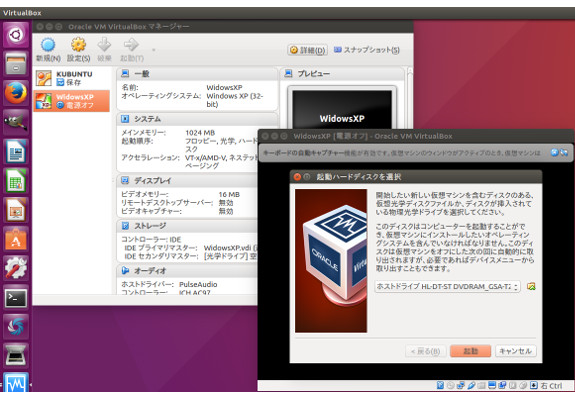This screenshot has height=400, width=575.
Task: Click the network adapters status bar icon
Action: pos(461,385)
